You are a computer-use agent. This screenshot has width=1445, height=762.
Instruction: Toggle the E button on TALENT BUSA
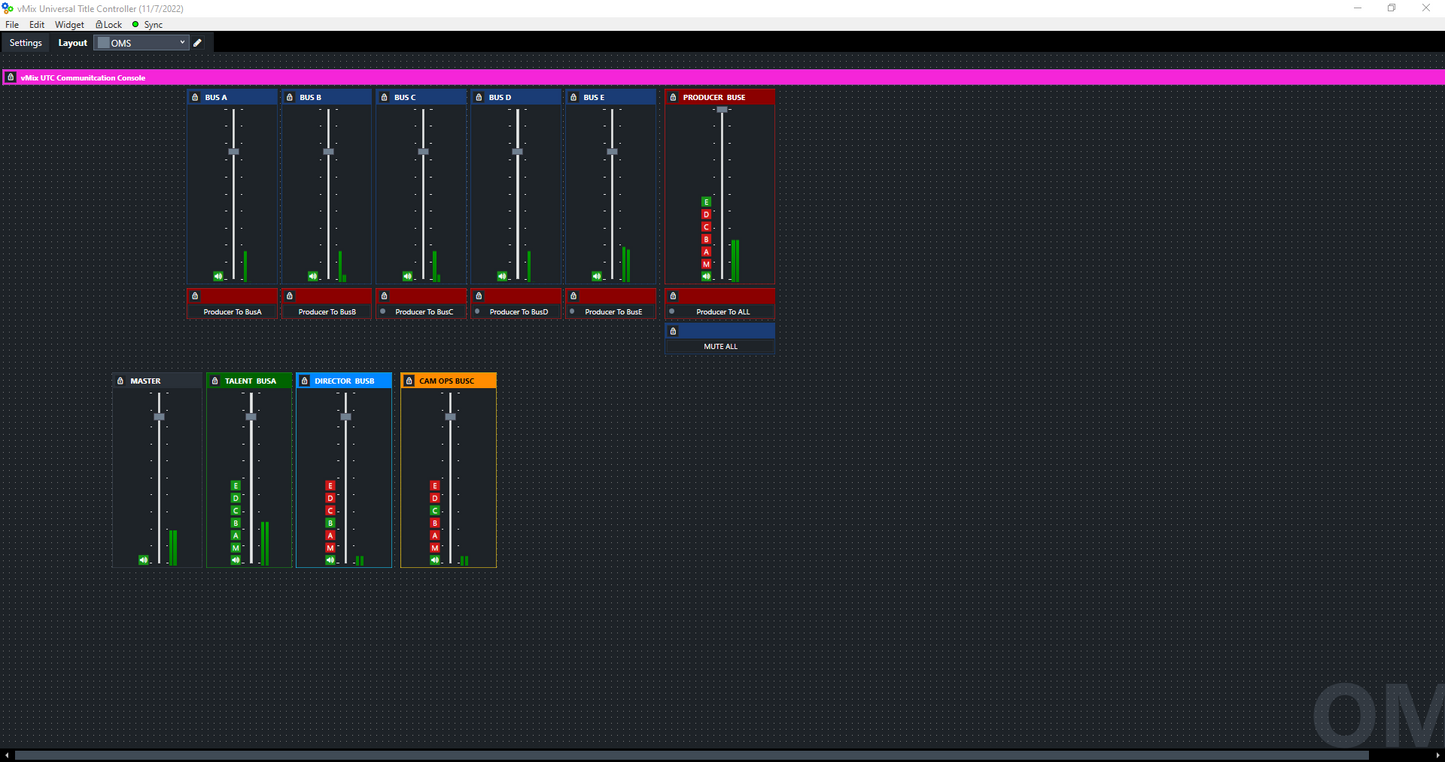[x=235, y=485]
